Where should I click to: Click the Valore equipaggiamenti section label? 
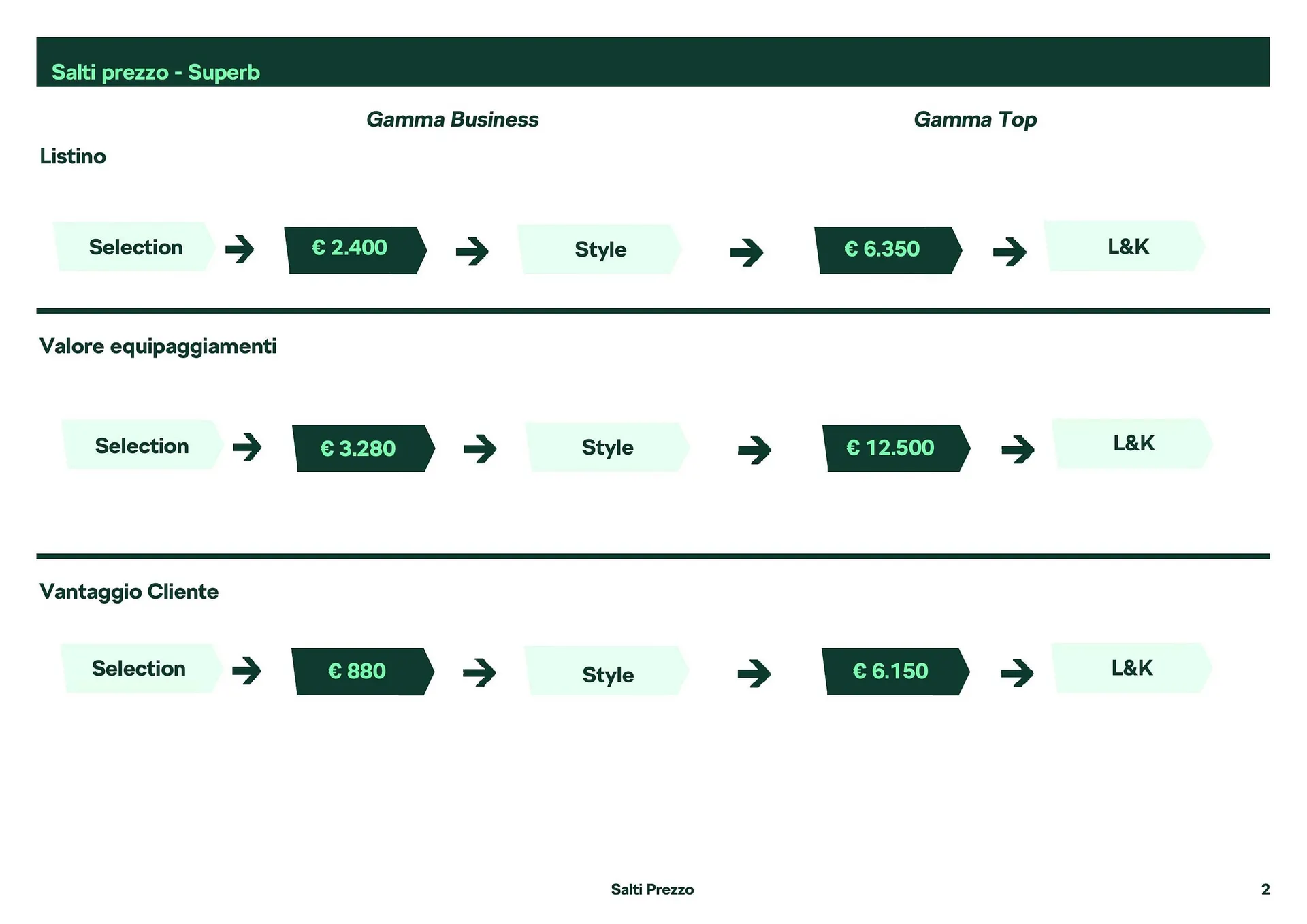[x=158, y=346]
